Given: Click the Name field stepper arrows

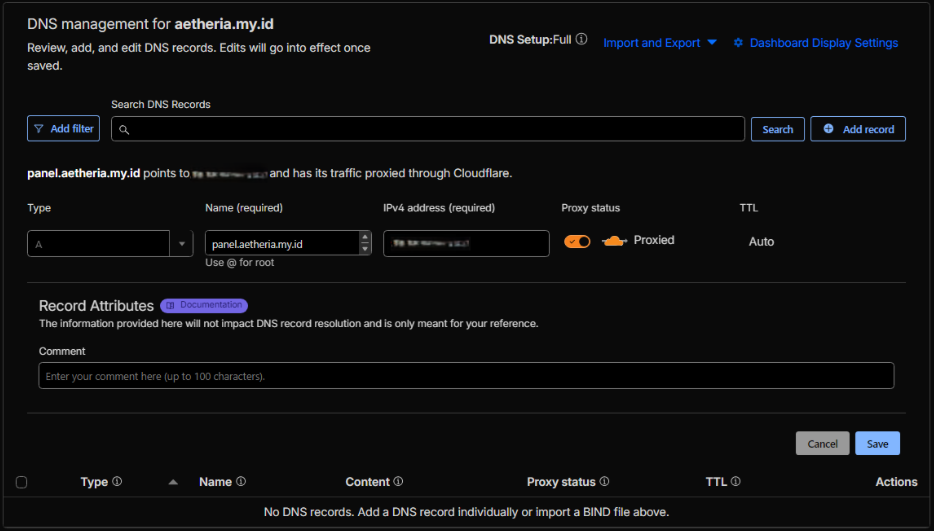Looking at the screenshot, I should tap(365, 243).
